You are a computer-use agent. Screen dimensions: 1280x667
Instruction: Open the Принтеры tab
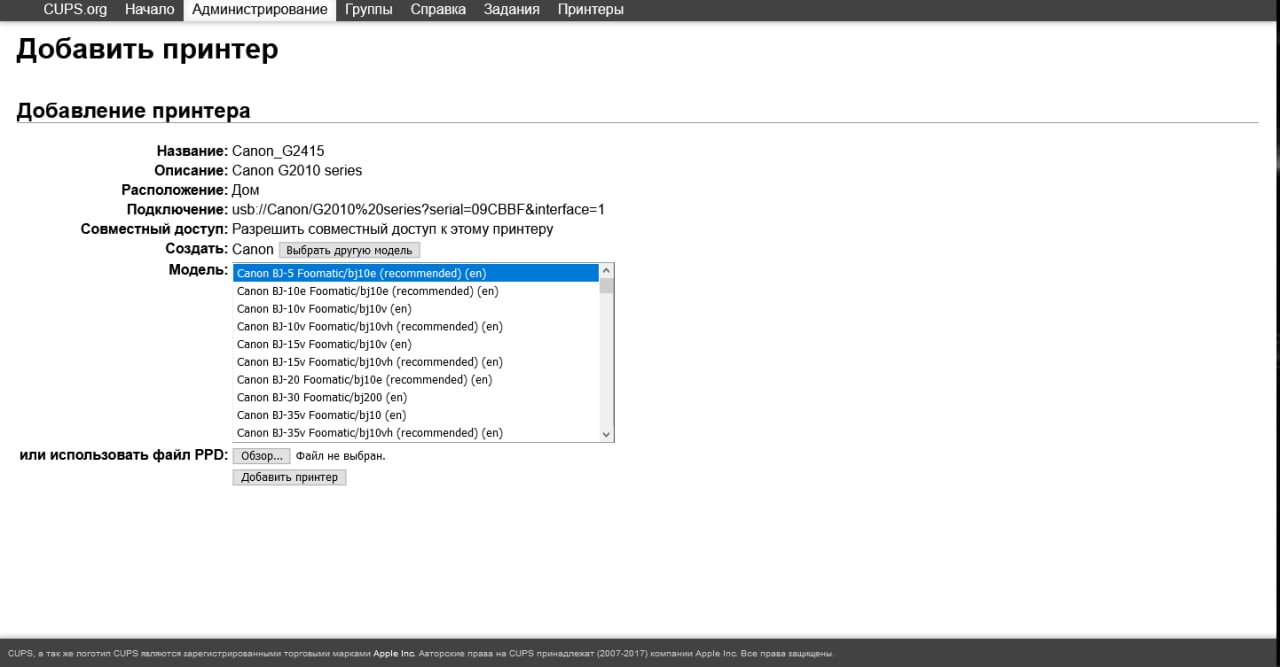591,9
